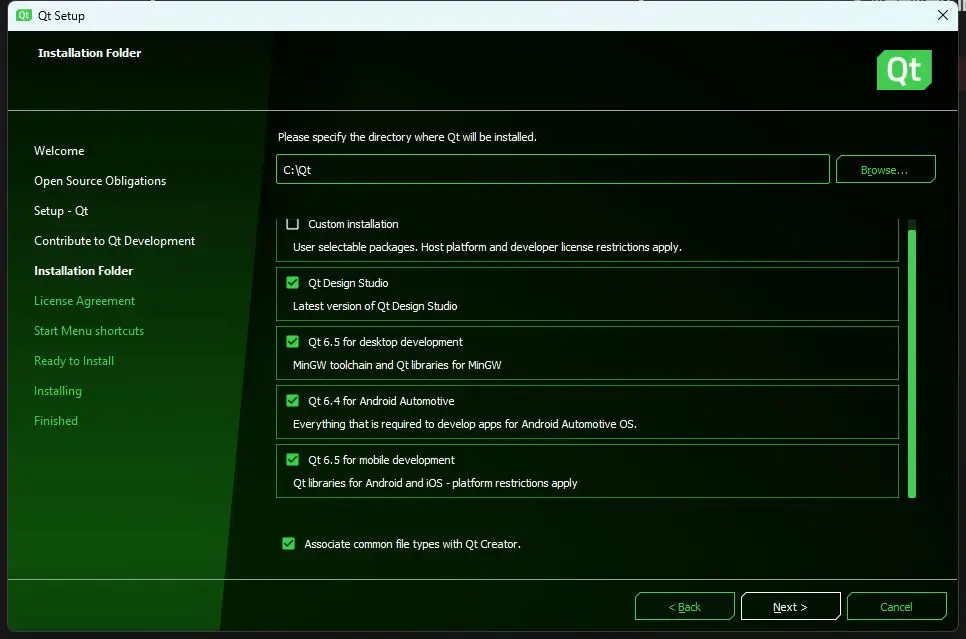Select the Start Menu shortcuts step

[89, 331]
